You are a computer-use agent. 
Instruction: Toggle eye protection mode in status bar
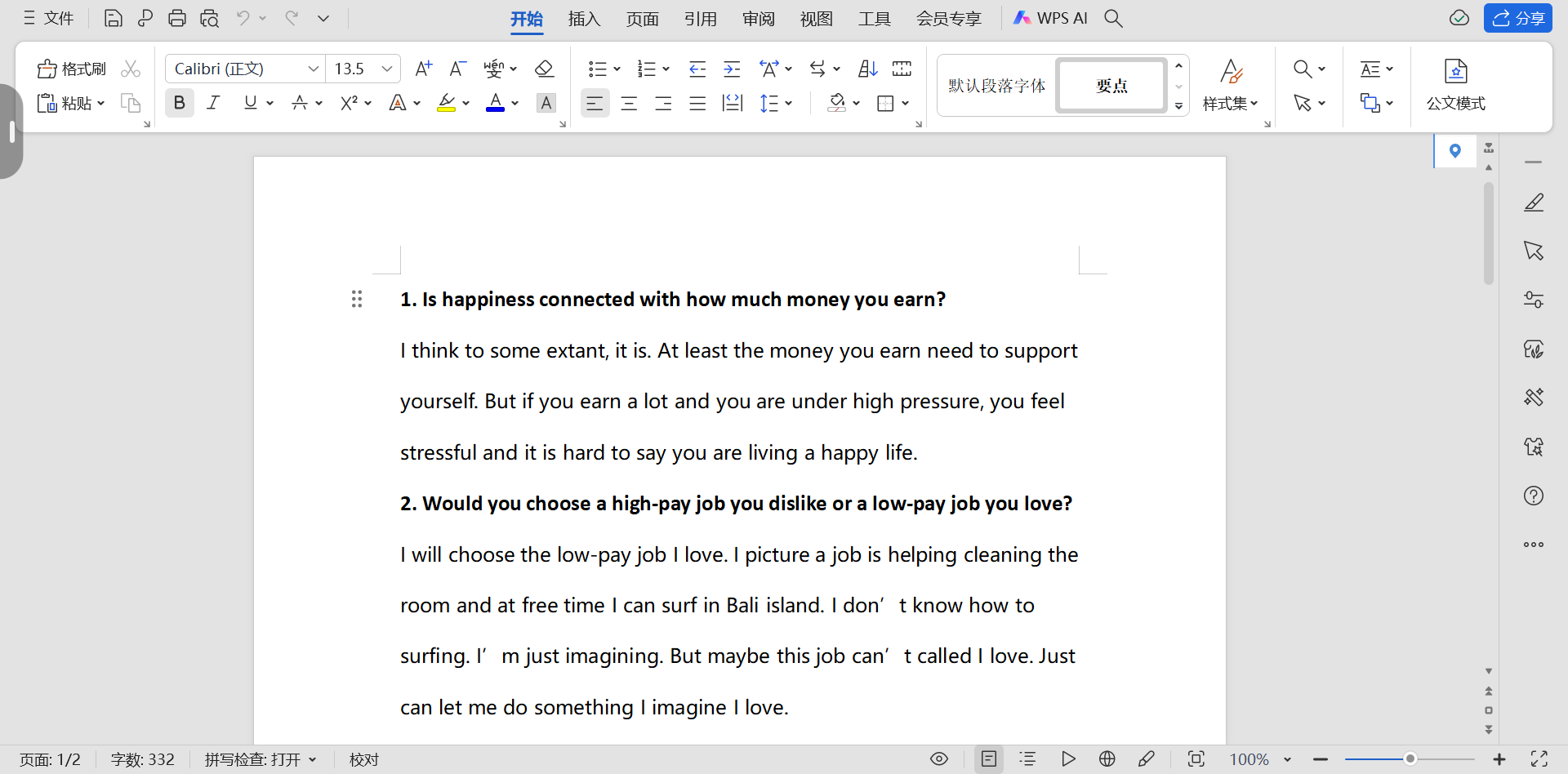pos(939,759)
